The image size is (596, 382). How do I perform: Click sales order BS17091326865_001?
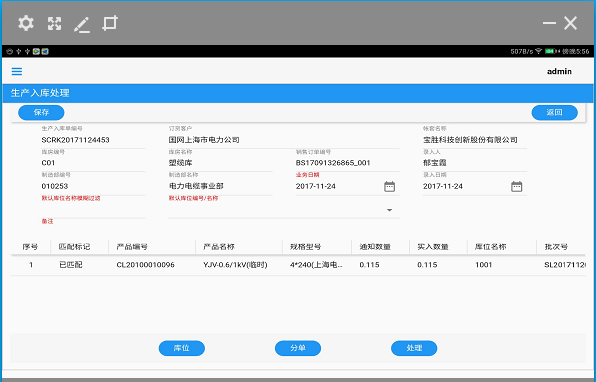click(333, 163)
